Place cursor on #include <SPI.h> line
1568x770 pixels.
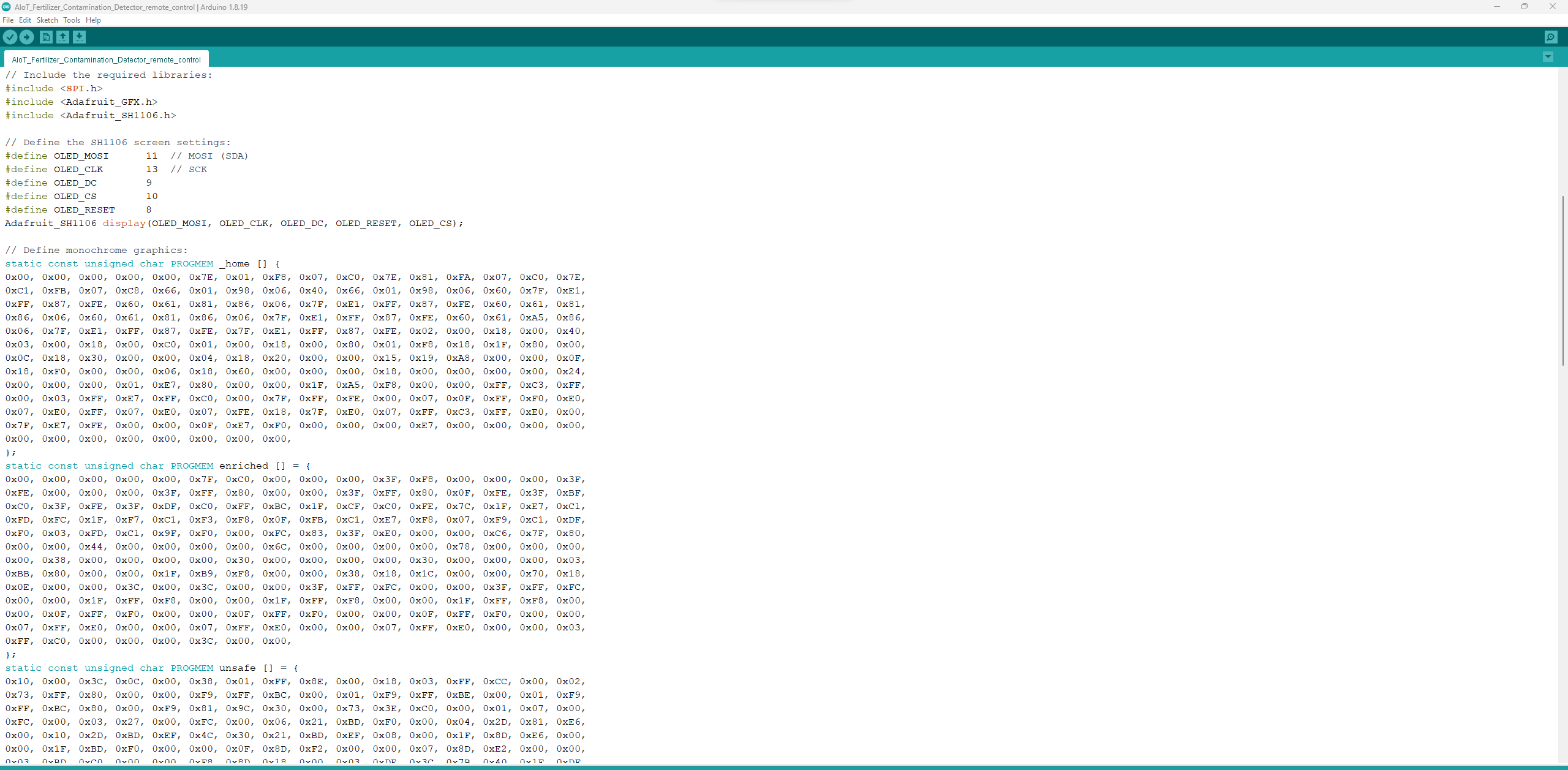(54, 89)
